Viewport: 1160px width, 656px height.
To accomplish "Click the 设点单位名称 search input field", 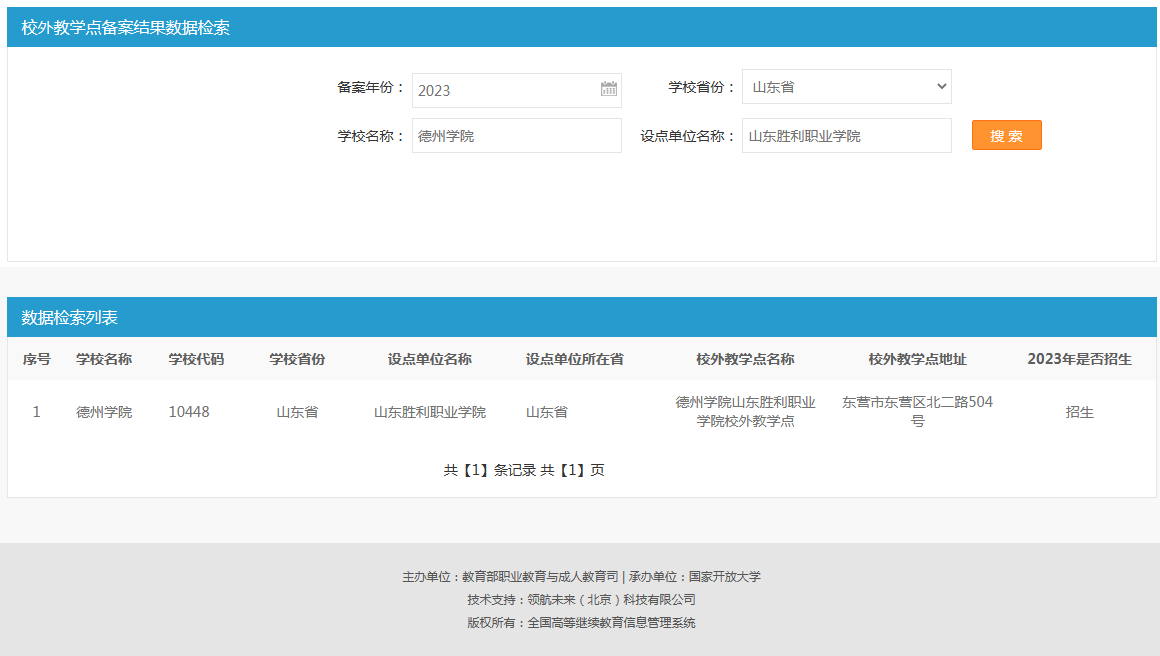I will [846, 136].
